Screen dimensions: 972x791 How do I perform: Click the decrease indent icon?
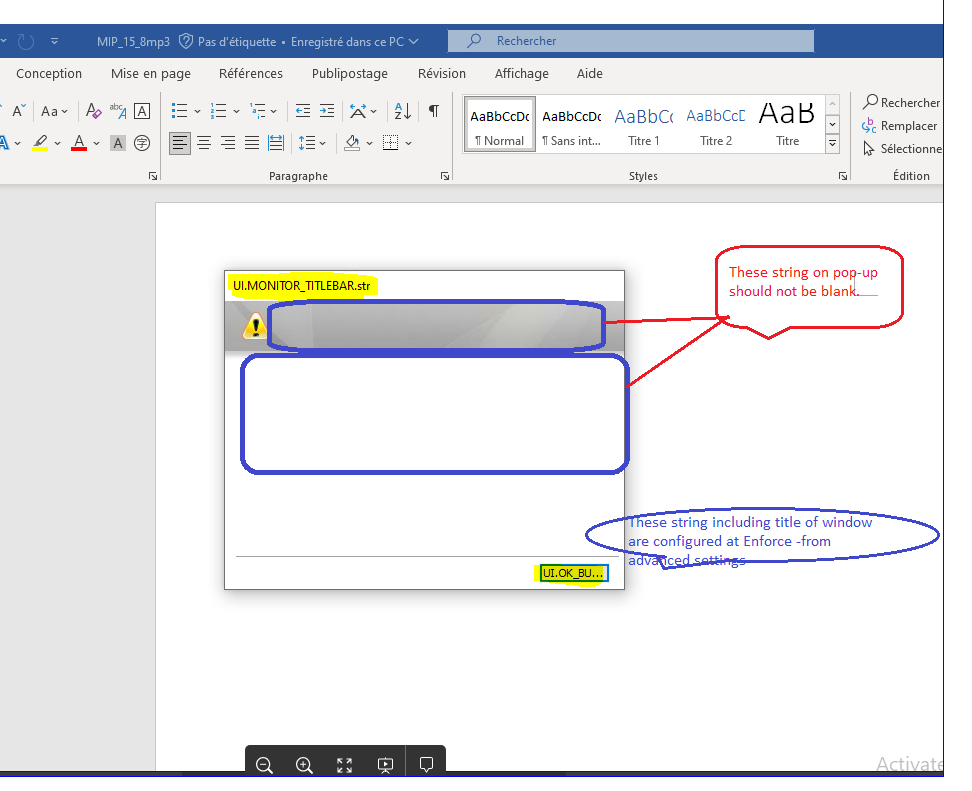302,111
